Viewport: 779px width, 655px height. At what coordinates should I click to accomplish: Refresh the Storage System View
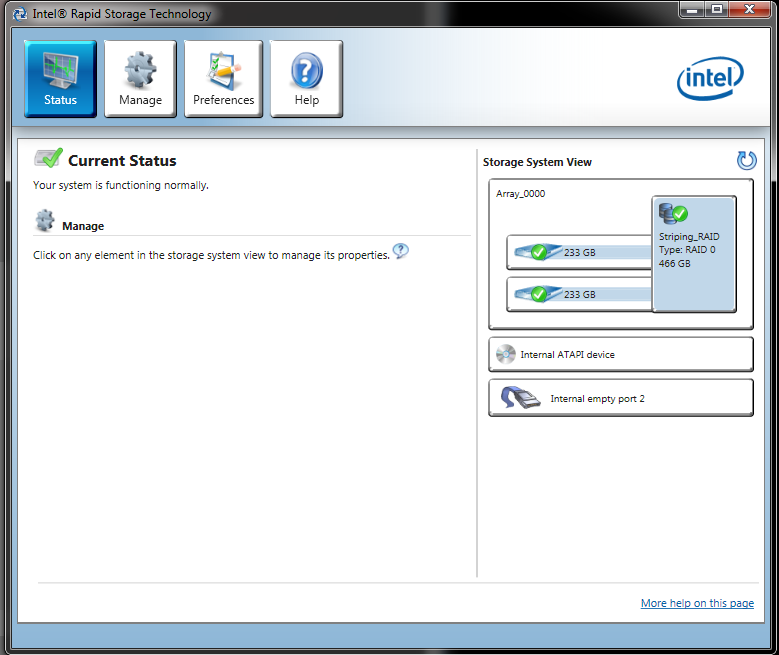click(x=746, y=161)
